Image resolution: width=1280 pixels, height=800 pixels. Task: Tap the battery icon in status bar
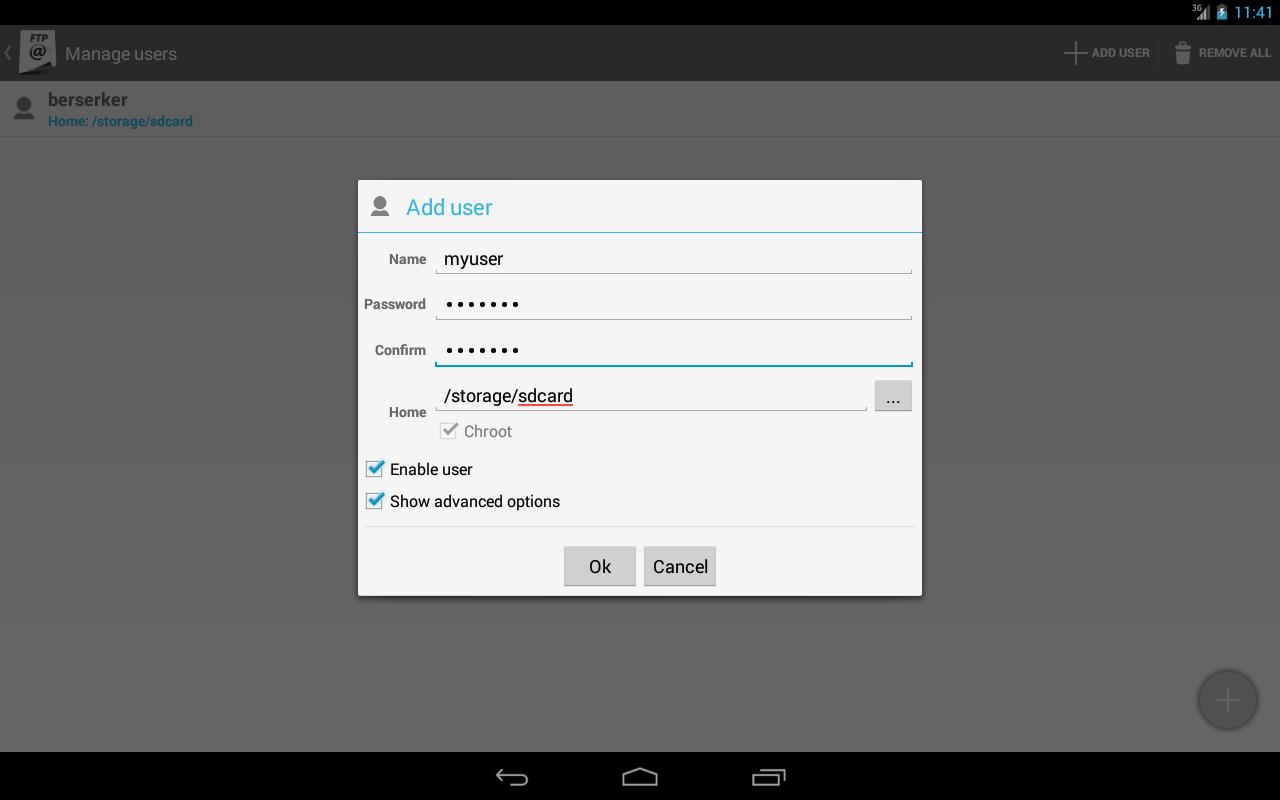pos(1222,13)
